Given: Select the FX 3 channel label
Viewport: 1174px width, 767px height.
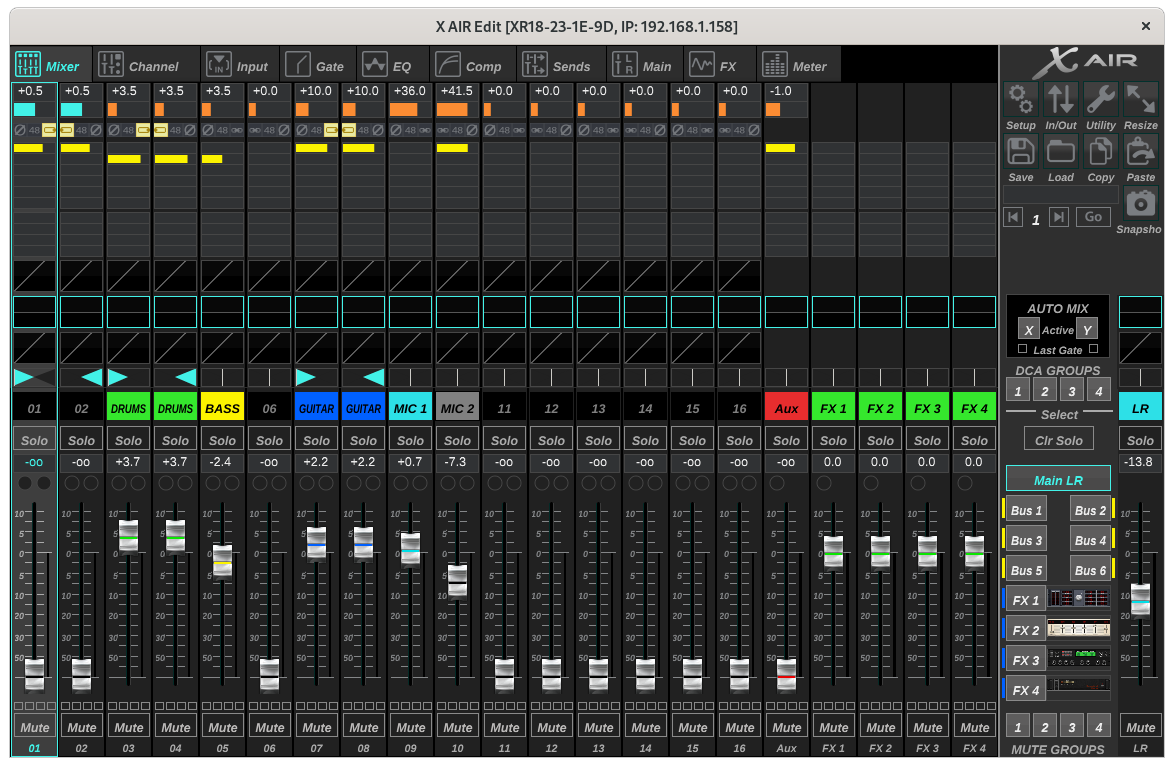Looking at the screenshot, I should coord(927,408).
